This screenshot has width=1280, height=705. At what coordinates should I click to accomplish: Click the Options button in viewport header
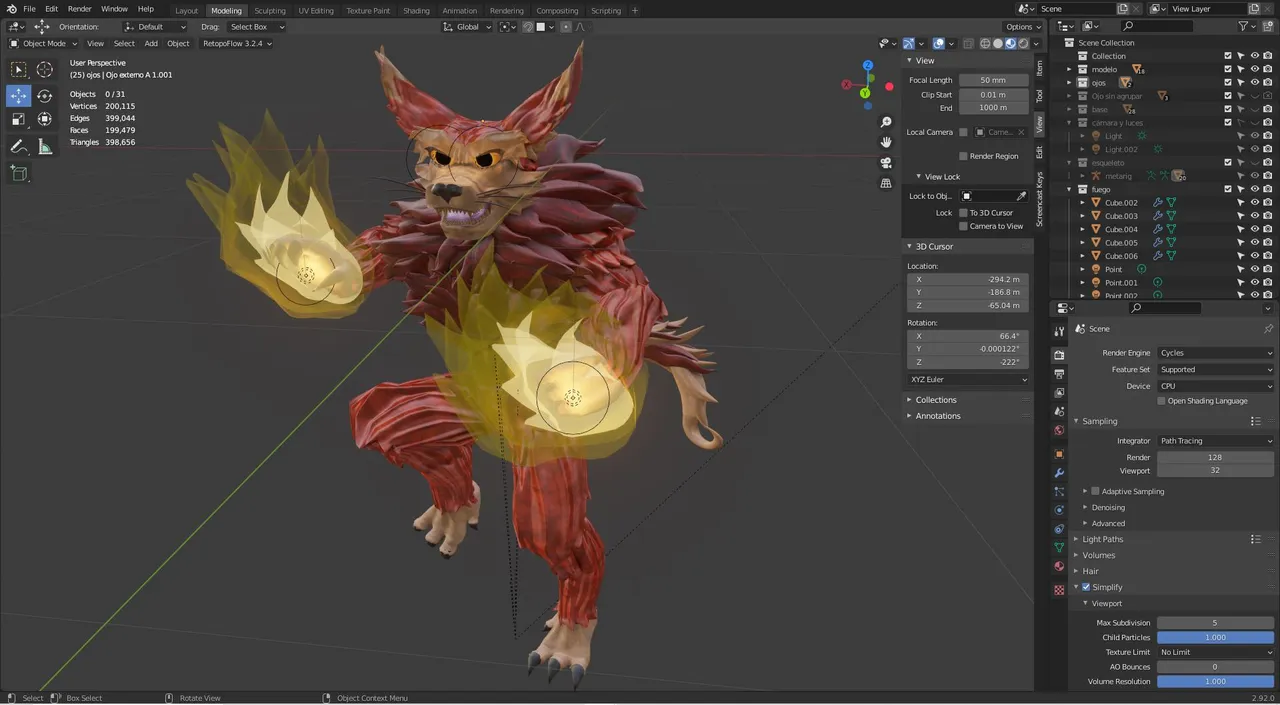pos(1023,27)
